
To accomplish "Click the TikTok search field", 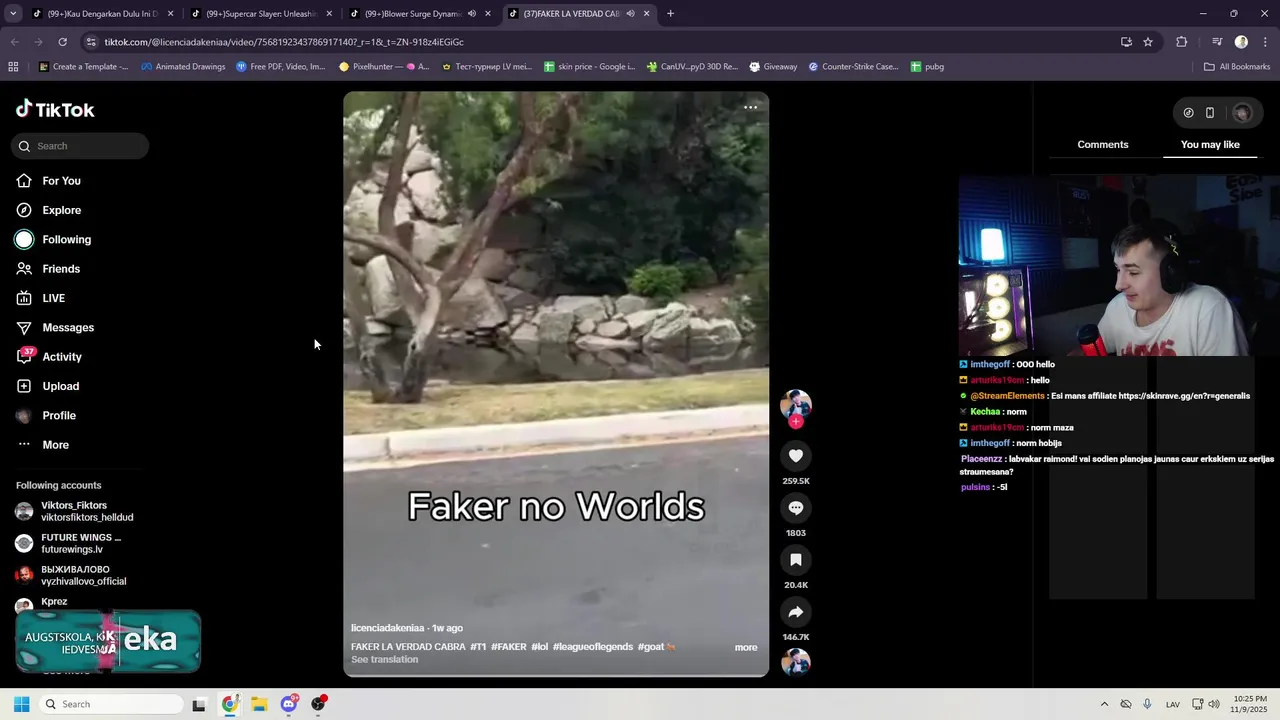I will point(80,146).
